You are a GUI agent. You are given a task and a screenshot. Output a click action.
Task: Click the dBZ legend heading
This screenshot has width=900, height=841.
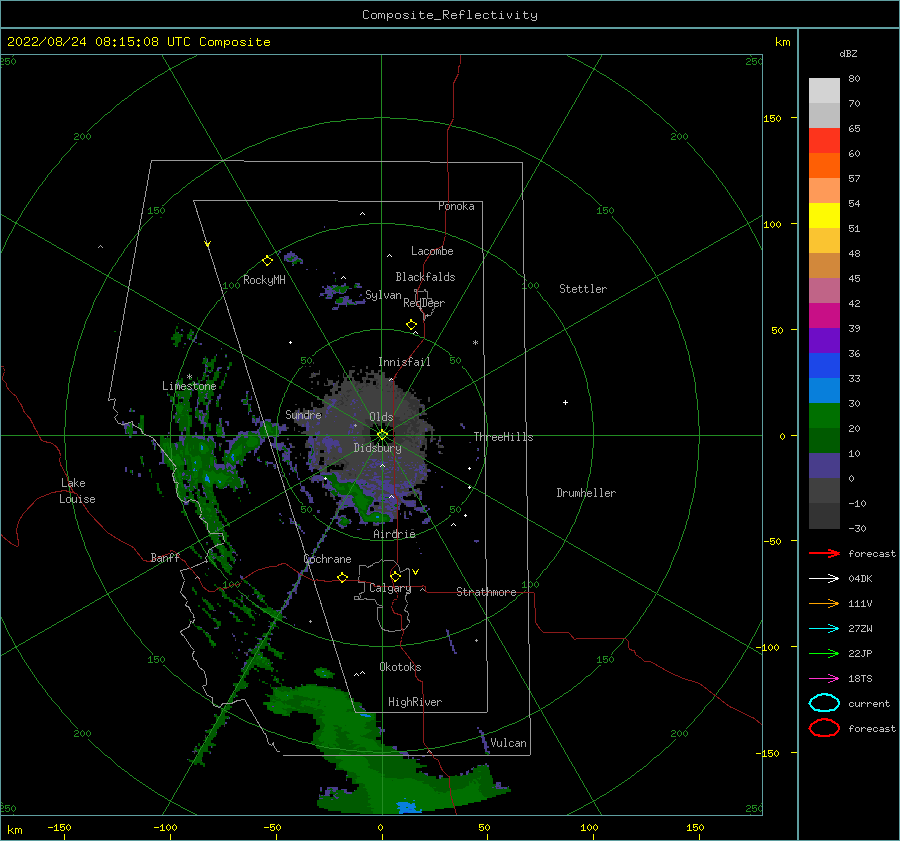[848, 54]
